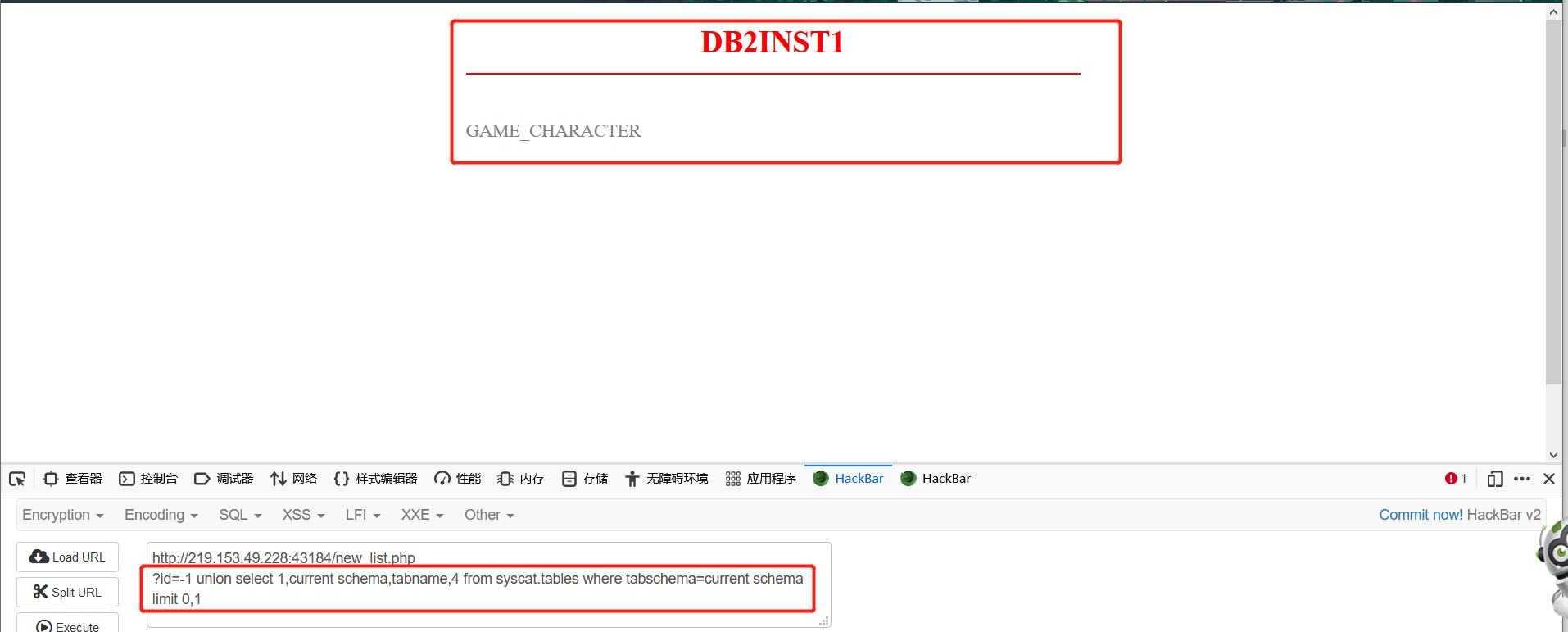Toggle responsive design mode icon
The width and height of the screenshot is (1568, 632).
point(1495,479)
